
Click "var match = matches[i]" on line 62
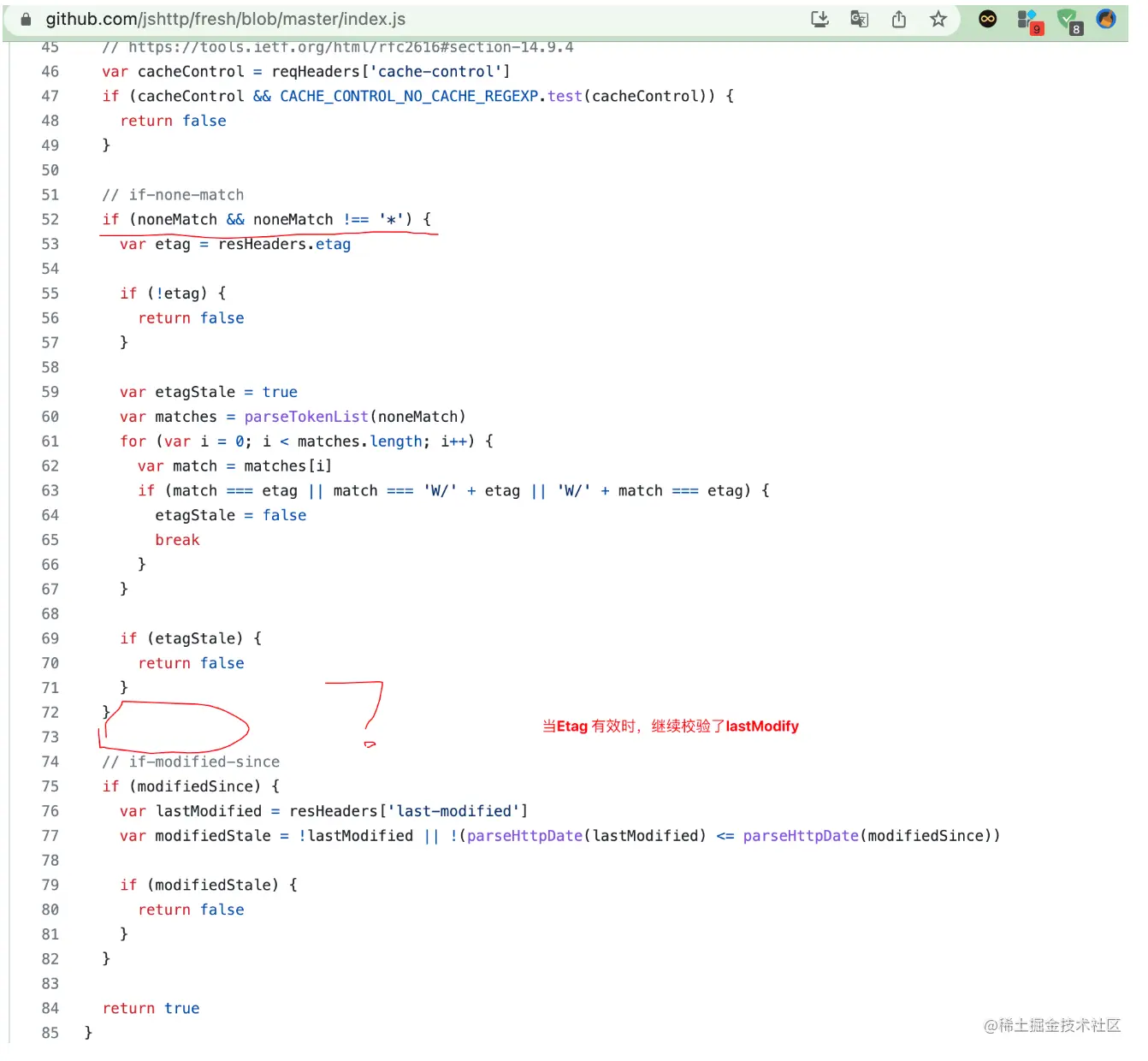click(x=234, y=466)
